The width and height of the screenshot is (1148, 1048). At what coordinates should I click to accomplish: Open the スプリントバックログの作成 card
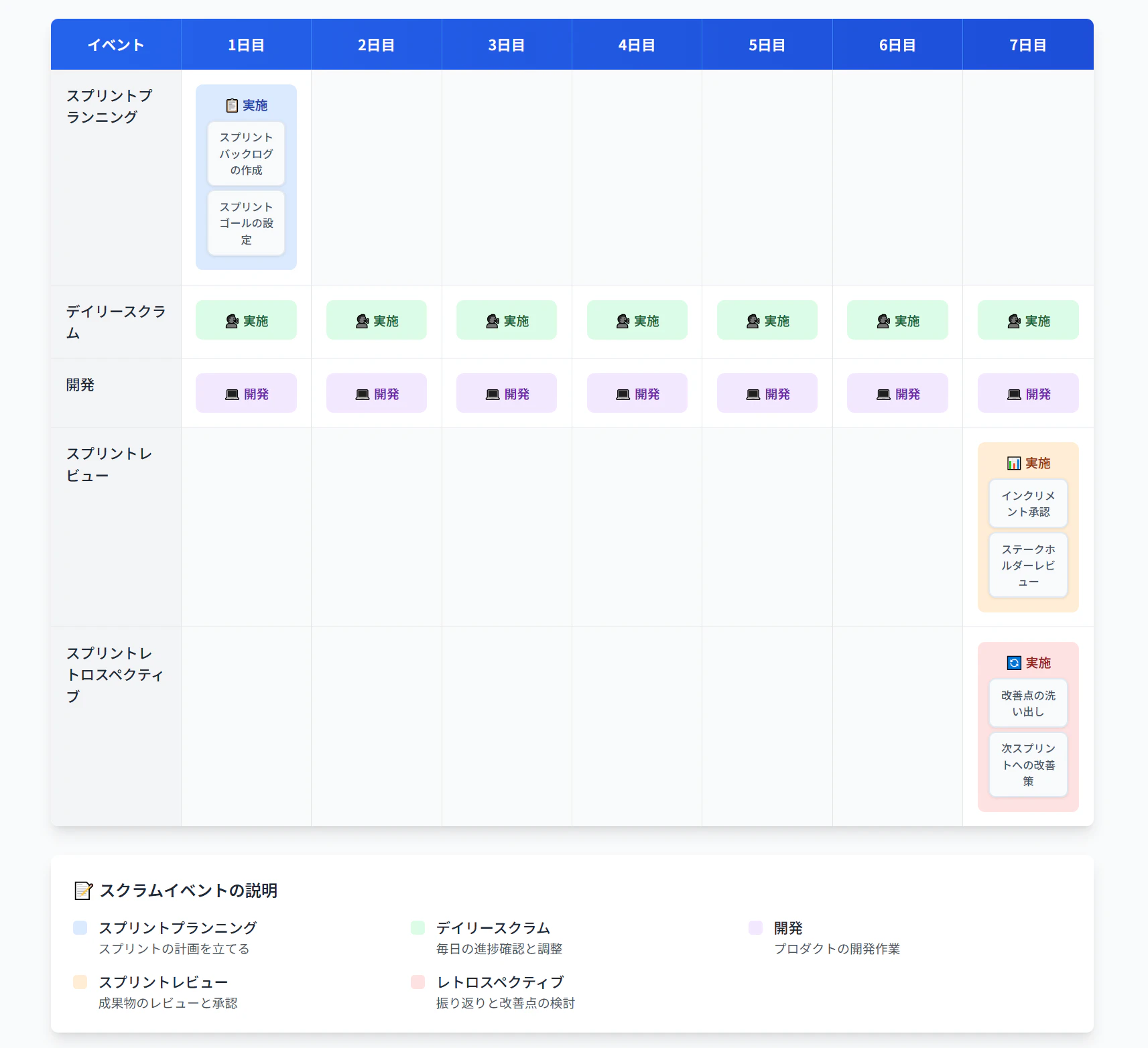click(x=246, y=153)
